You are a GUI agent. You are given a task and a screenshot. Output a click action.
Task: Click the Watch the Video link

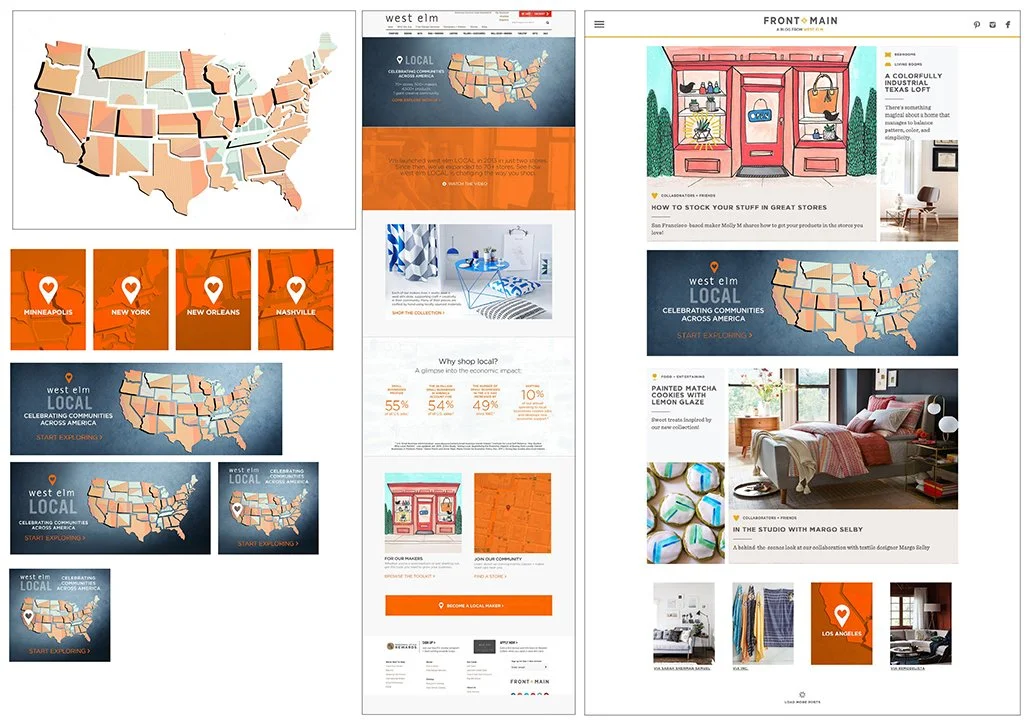pyautogui.click(x=467, y=184)
